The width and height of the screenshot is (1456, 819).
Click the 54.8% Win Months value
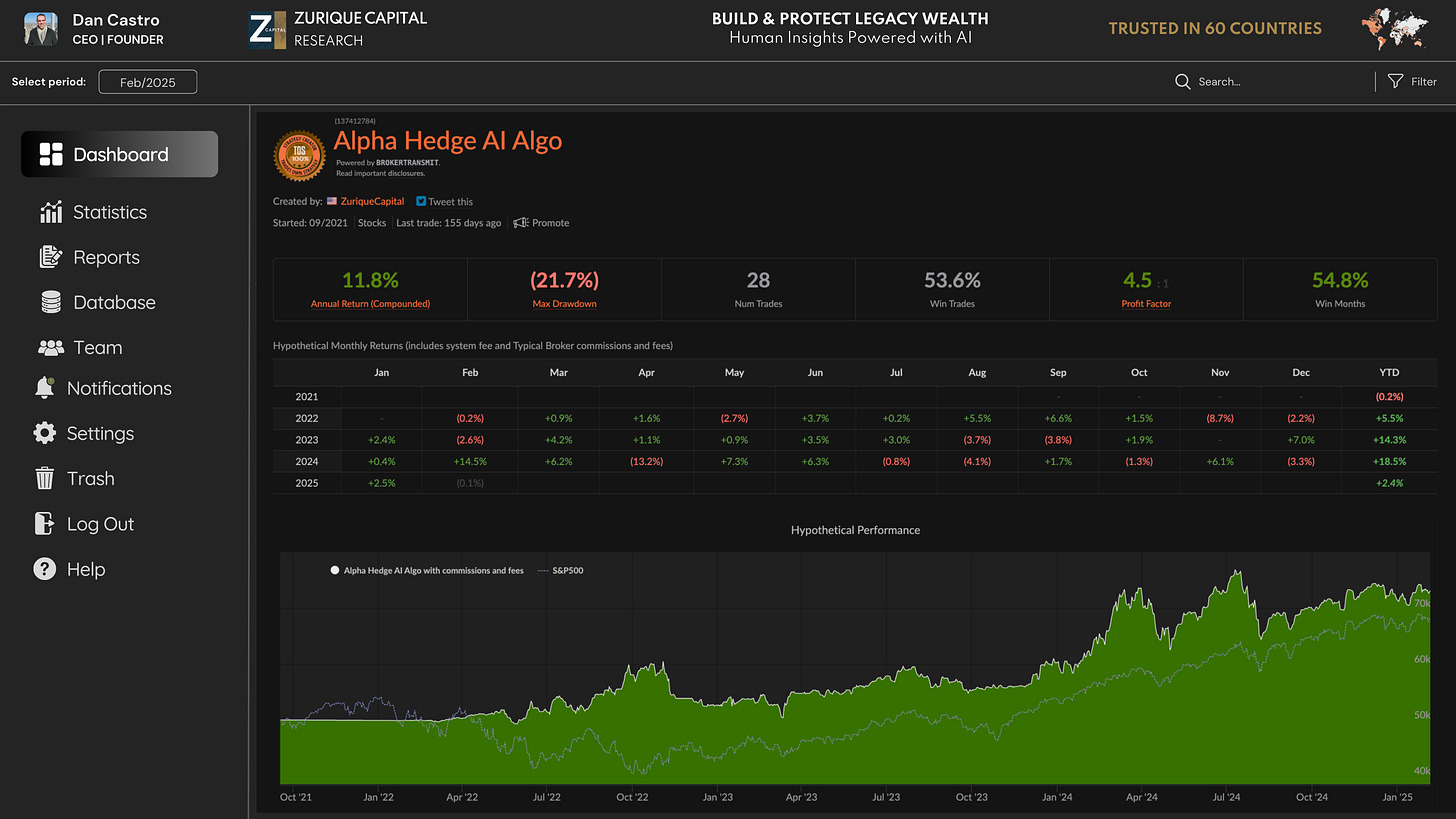(x=1340, y=281)
